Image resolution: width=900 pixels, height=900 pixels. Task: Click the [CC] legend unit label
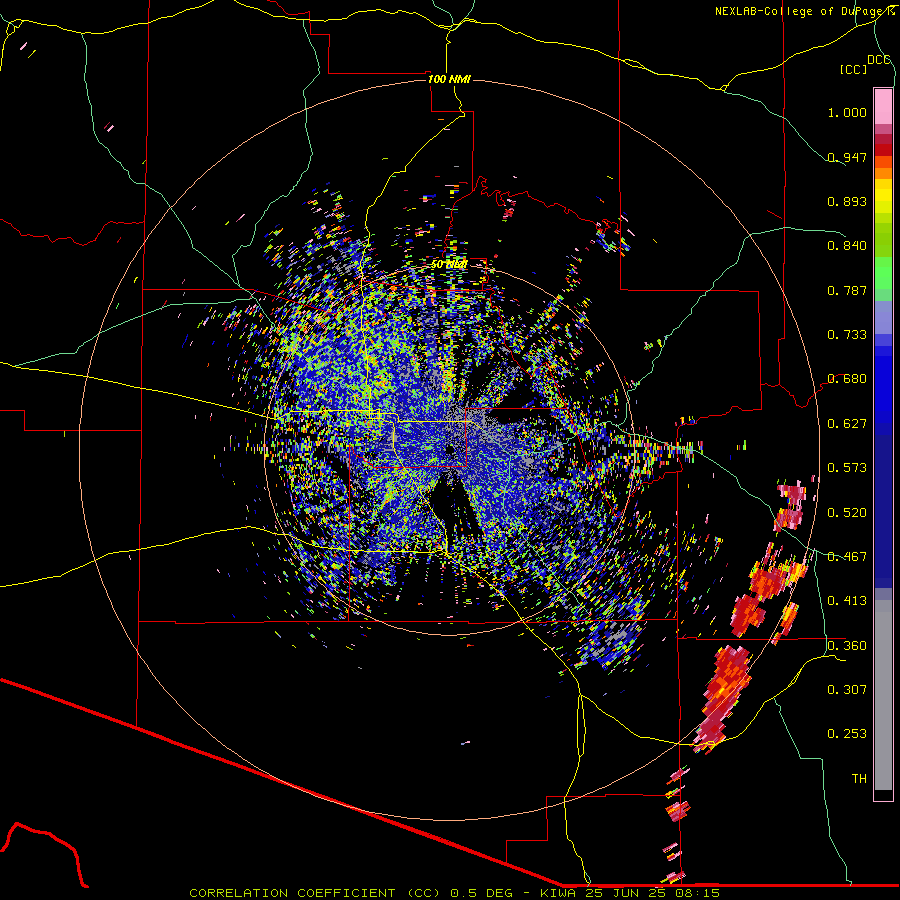pyautogui.click(x=853, y=69)
